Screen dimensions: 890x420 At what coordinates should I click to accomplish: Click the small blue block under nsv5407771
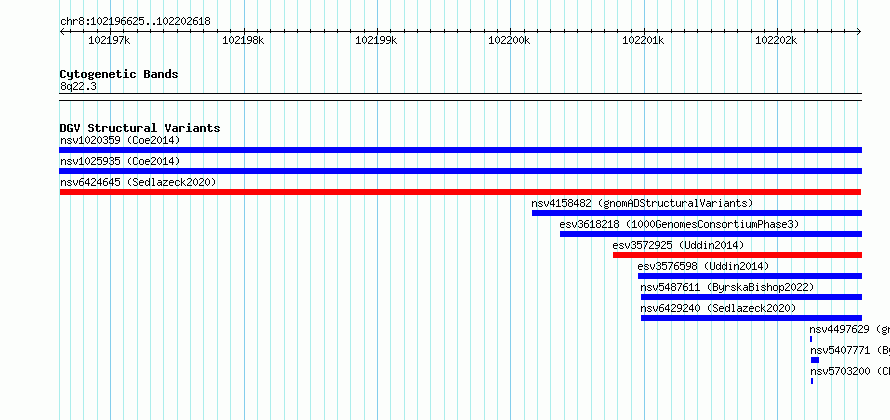[x=815, y=360]
